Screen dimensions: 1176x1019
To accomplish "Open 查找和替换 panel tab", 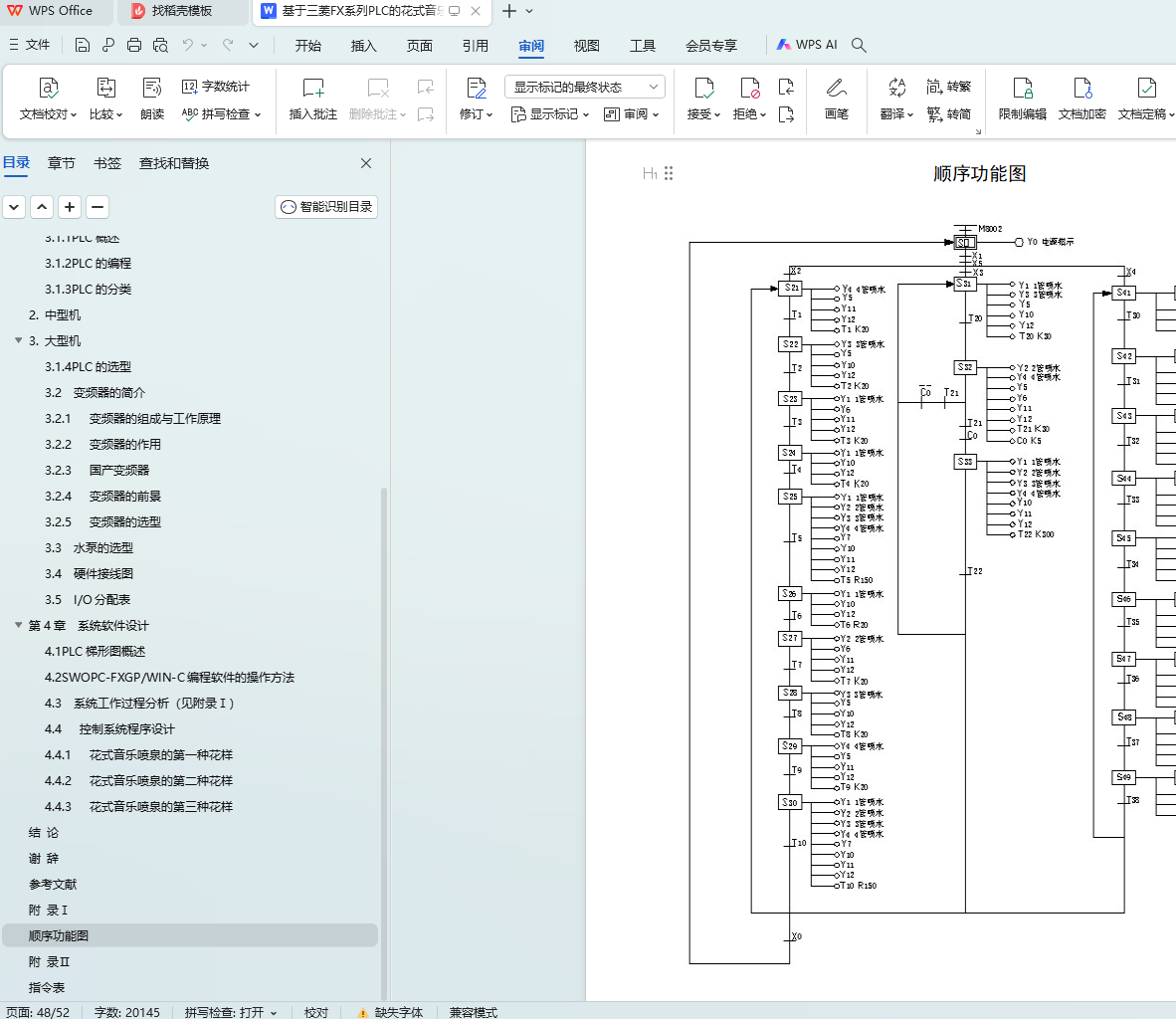I will point(174,163).
